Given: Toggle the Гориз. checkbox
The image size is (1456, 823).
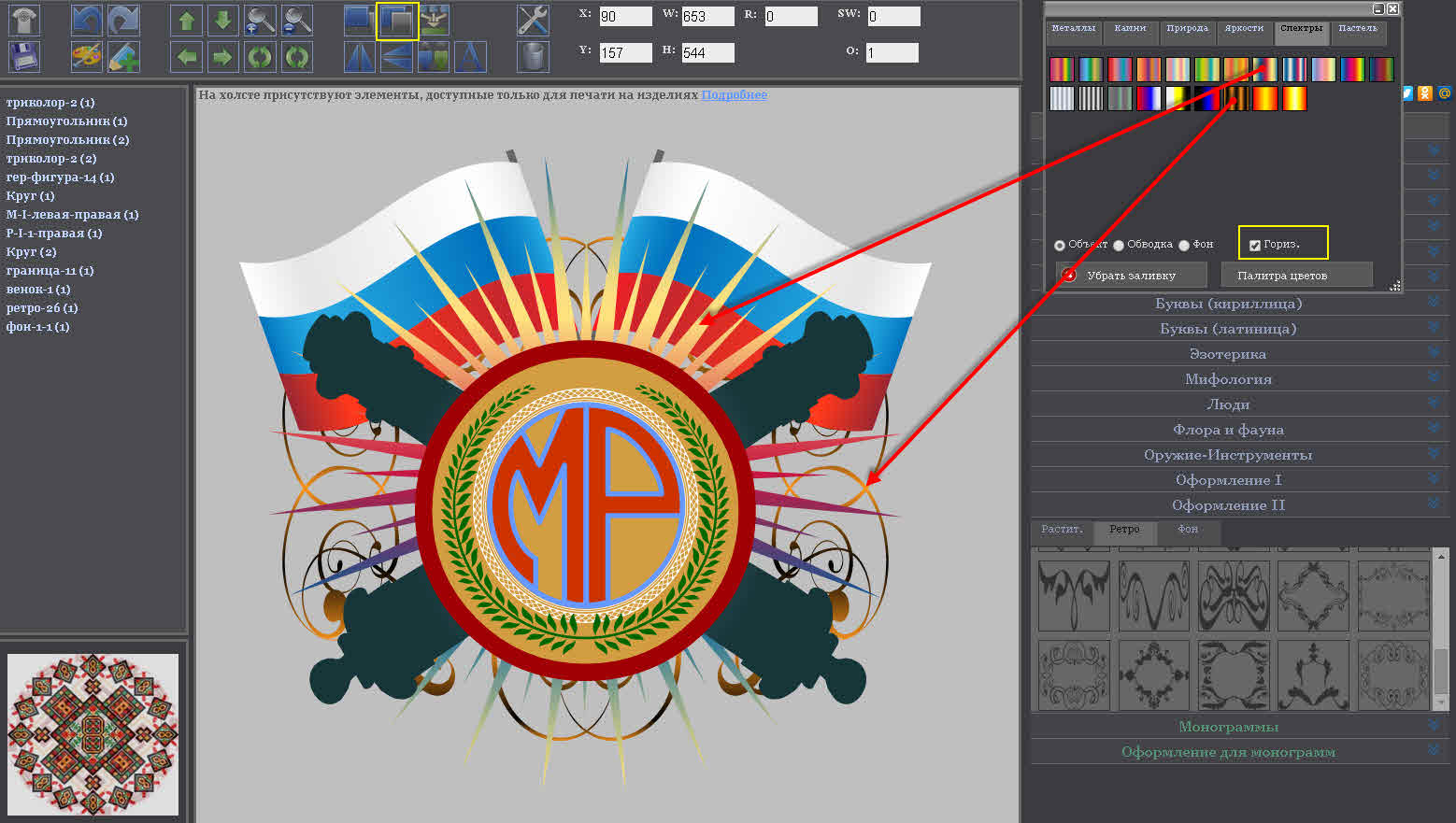Looking at the screenshot, I should point(1255,245).
